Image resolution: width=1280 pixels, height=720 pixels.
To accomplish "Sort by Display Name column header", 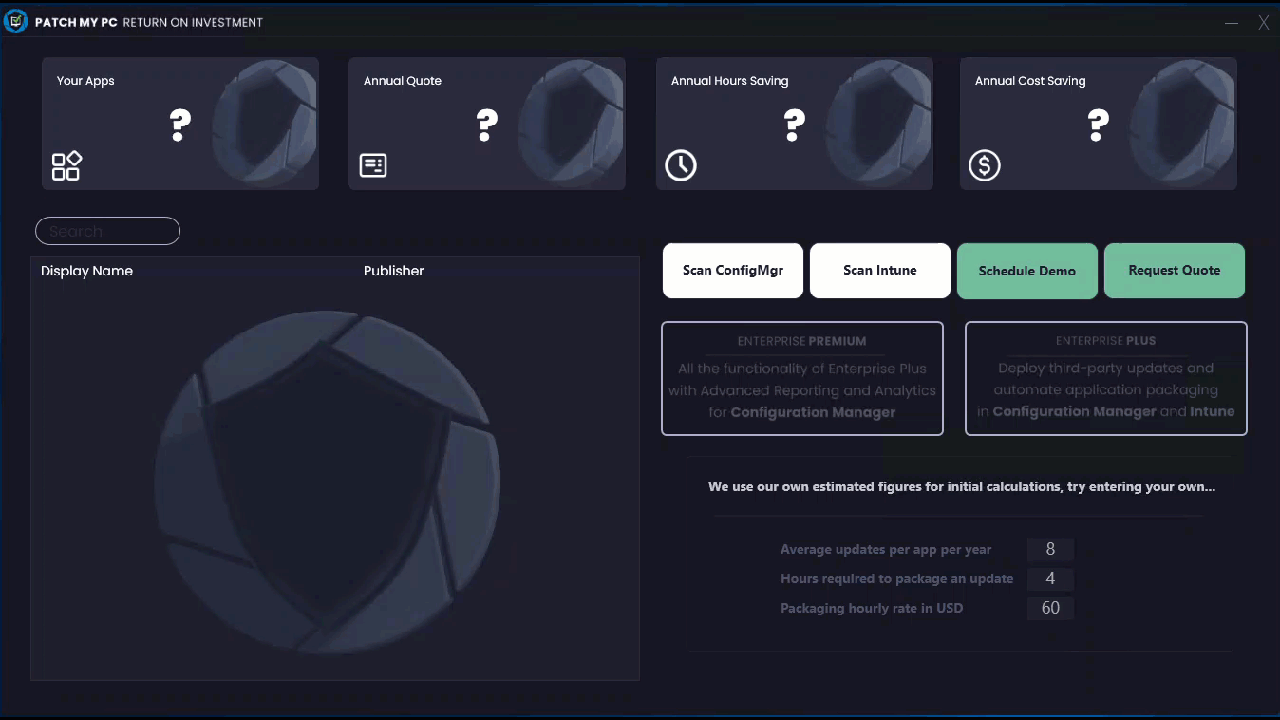I will coord(87,271).
